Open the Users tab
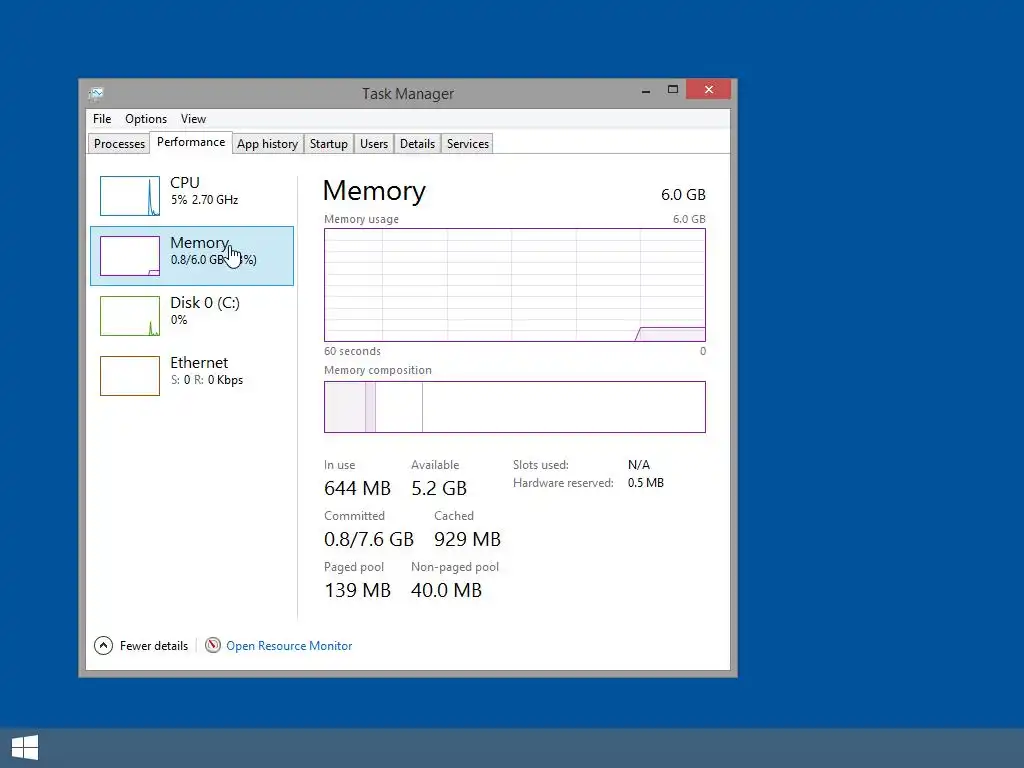This screenshot has height=768, width=1024. coord(374,144)
